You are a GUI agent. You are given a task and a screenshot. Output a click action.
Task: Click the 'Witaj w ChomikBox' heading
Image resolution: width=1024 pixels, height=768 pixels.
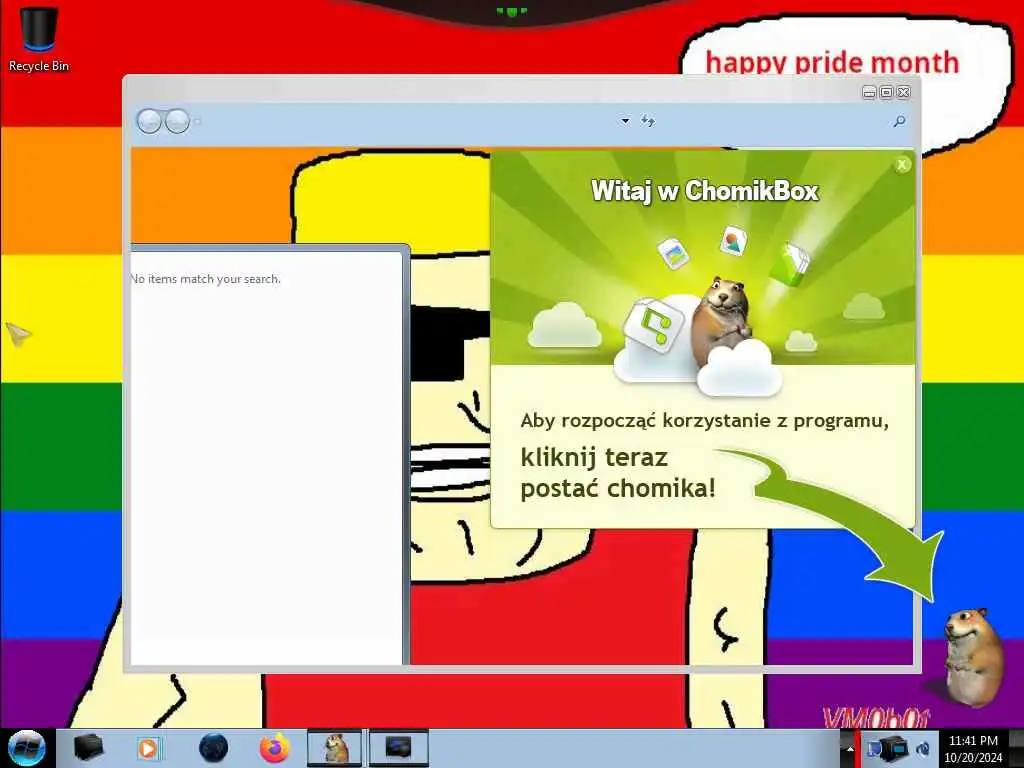pyautogui.click(x=705, y=191)
